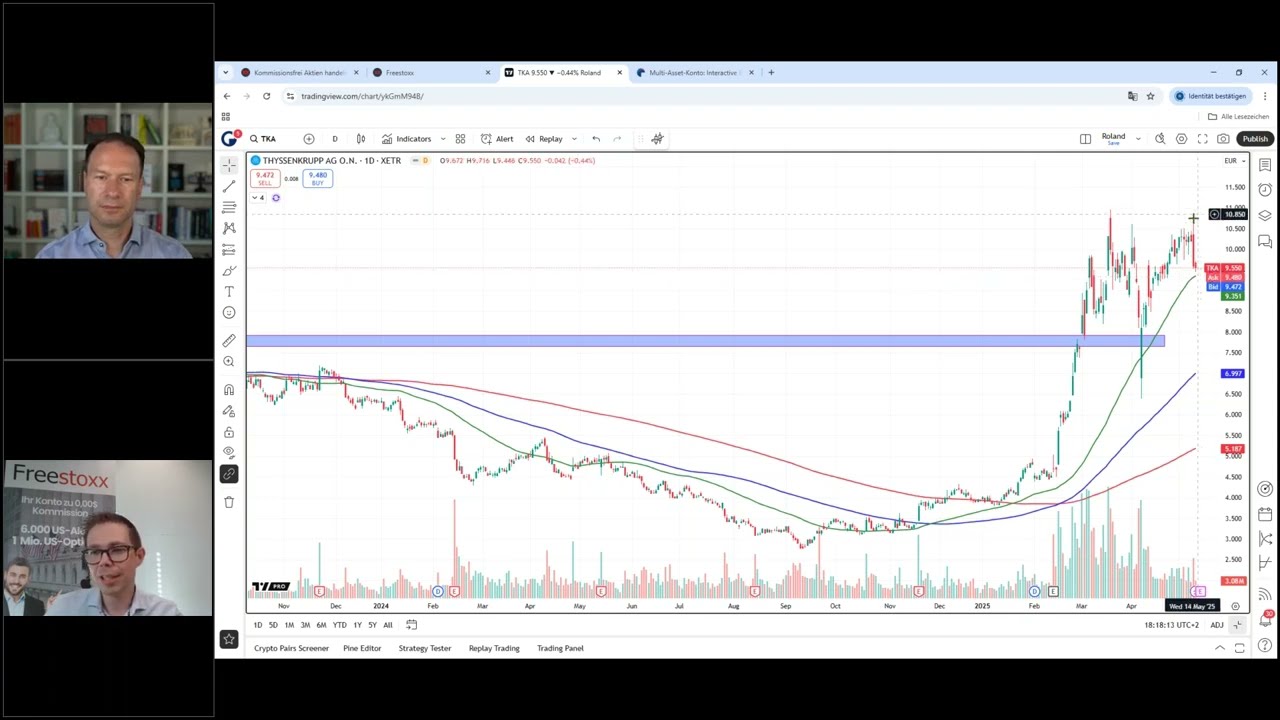Open the Crypto Pairs Screener tab
Screen dimensions: 1280x720
click(291, 648)
